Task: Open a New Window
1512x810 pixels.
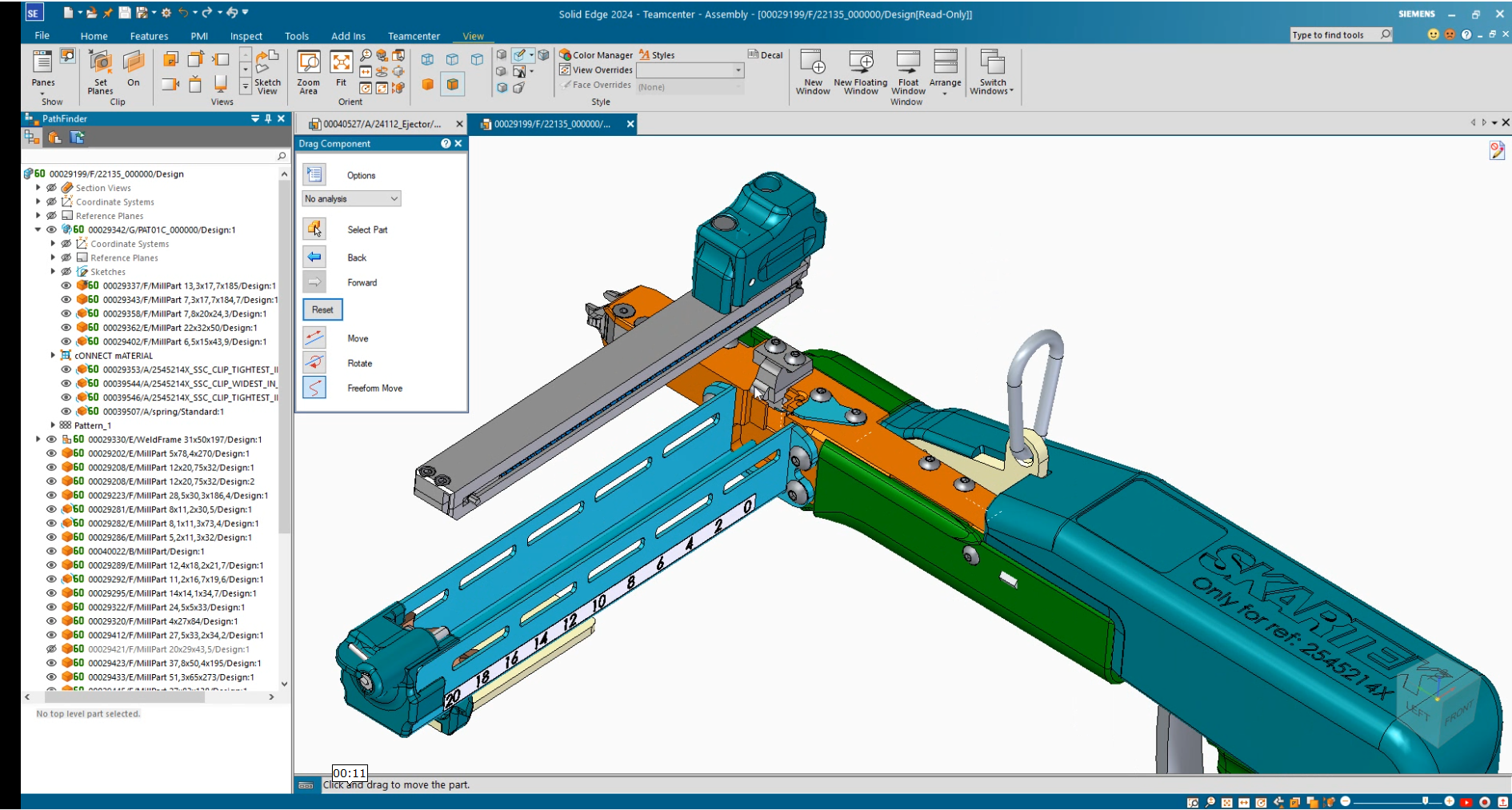Action: click(813, 72)
